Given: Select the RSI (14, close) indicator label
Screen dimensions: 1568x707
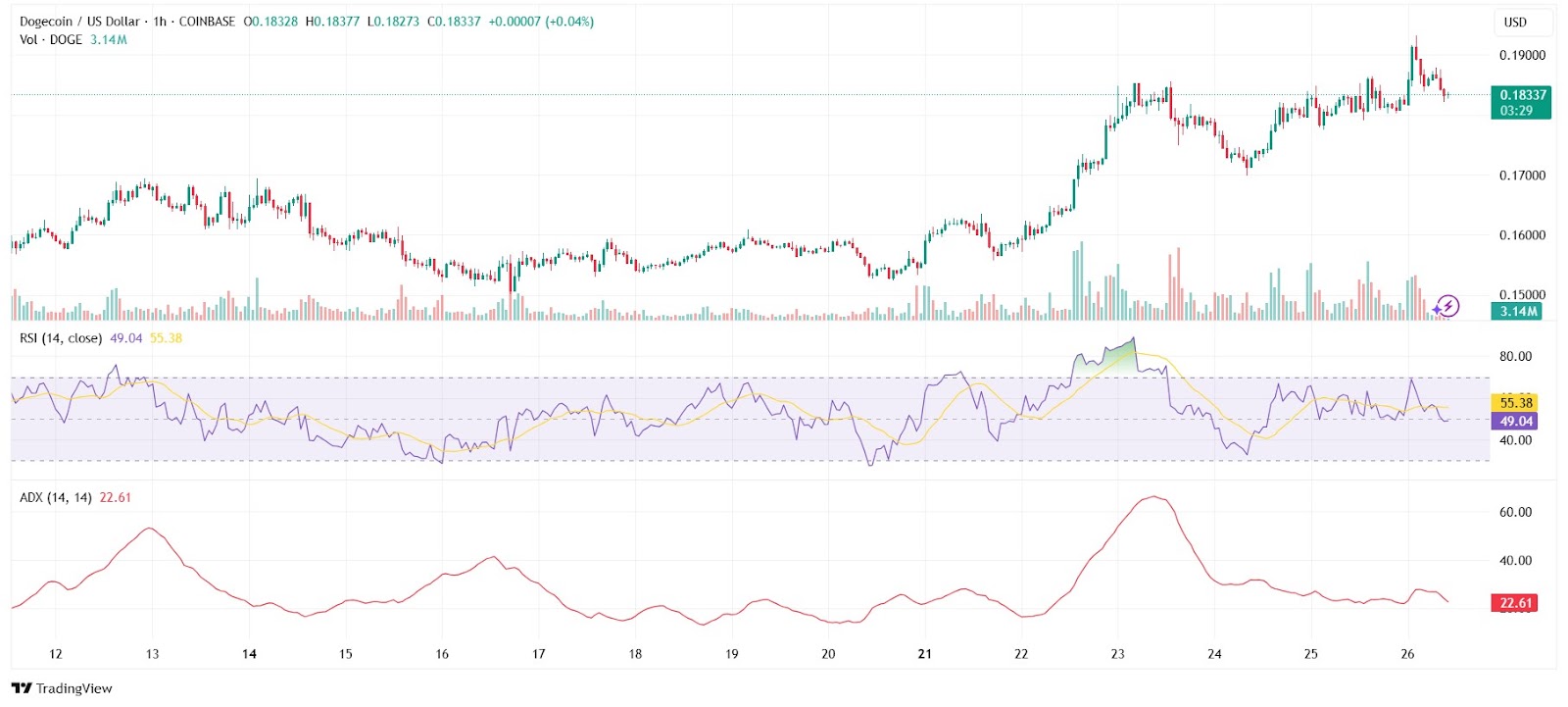Looking at the screenshot, I should point(61,338).
